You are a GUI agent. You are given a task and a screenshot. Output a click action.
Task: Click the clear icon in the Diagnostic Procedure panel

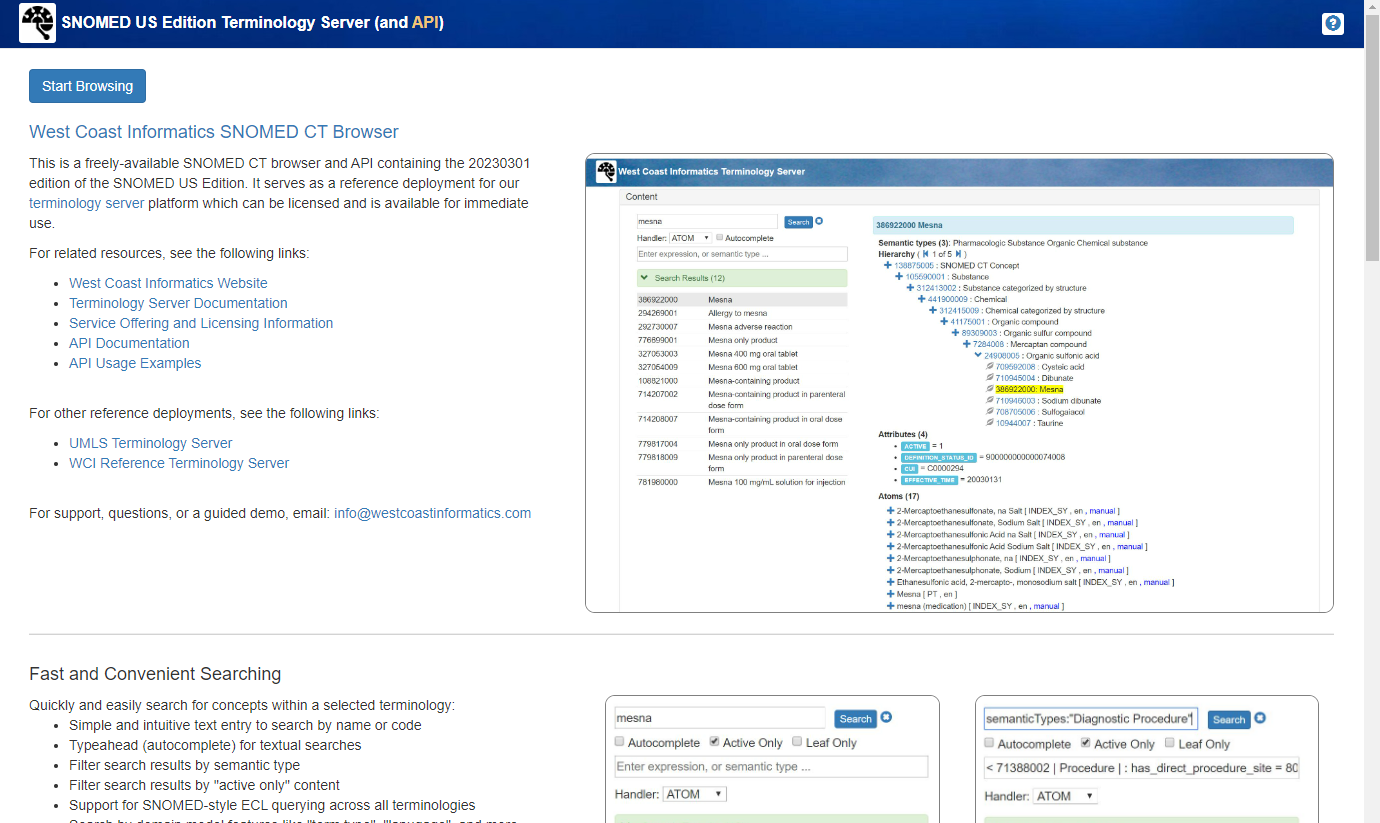click(x=1260, y=718)
